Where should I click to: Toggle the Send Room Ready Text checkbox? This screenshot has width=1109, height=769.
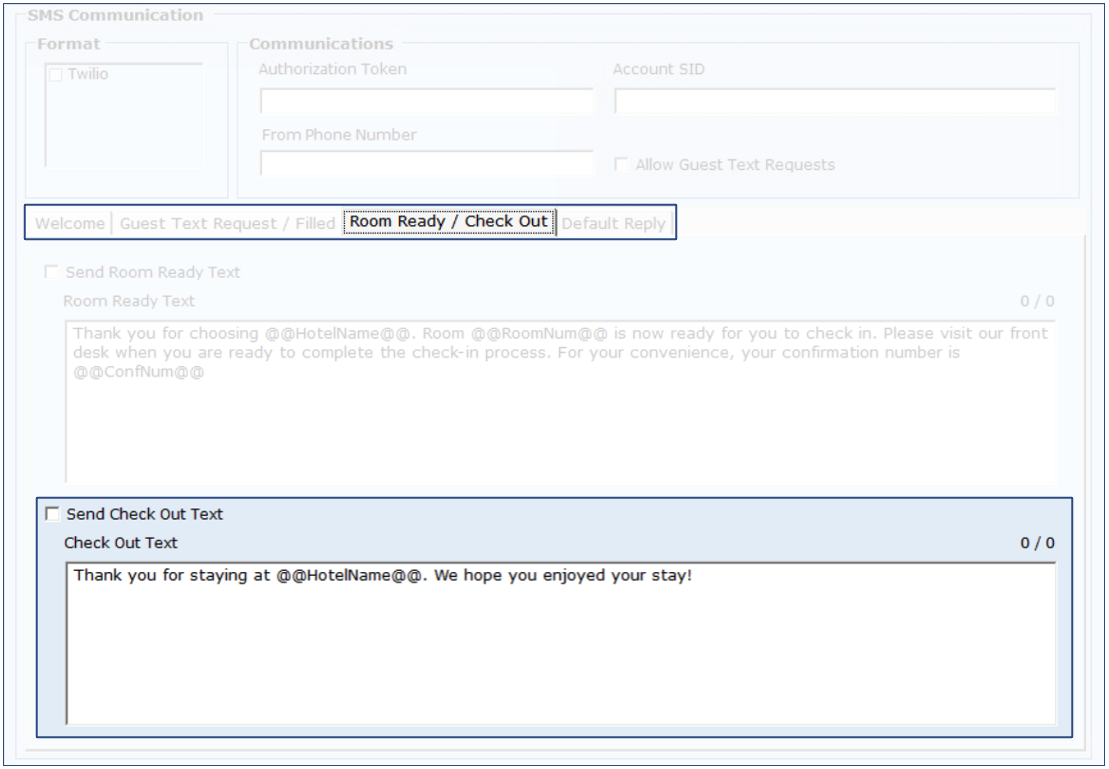pos(52,272)
